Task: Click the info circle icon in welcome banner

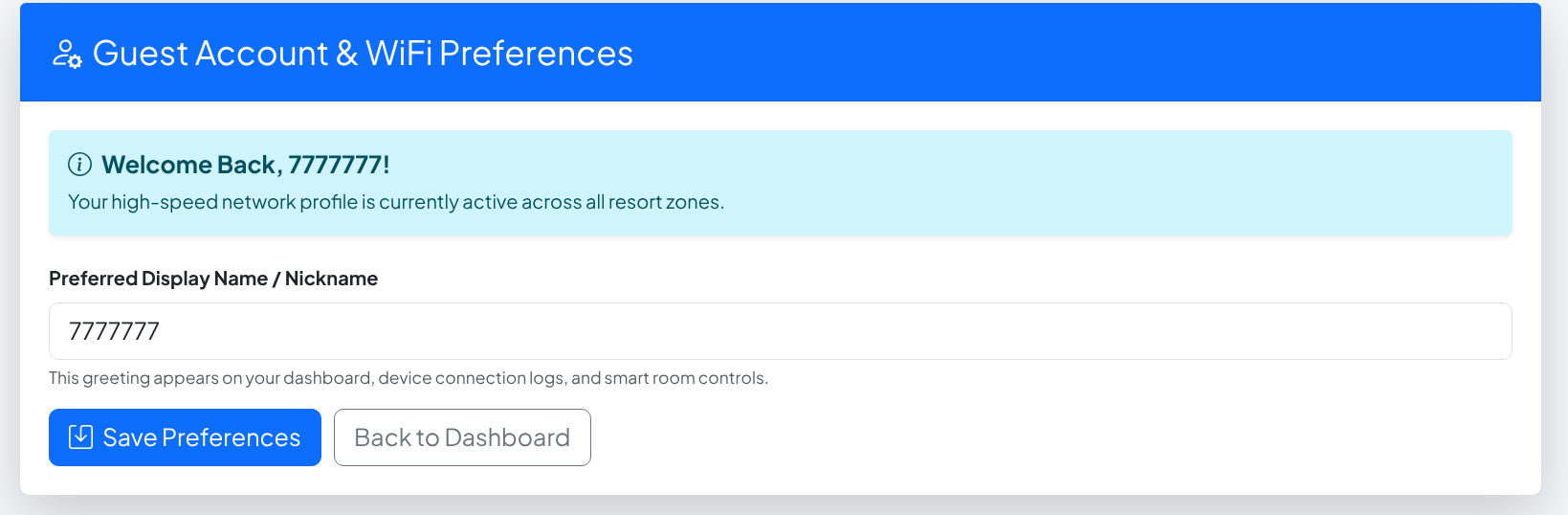Action: click(x=80, y=165)
